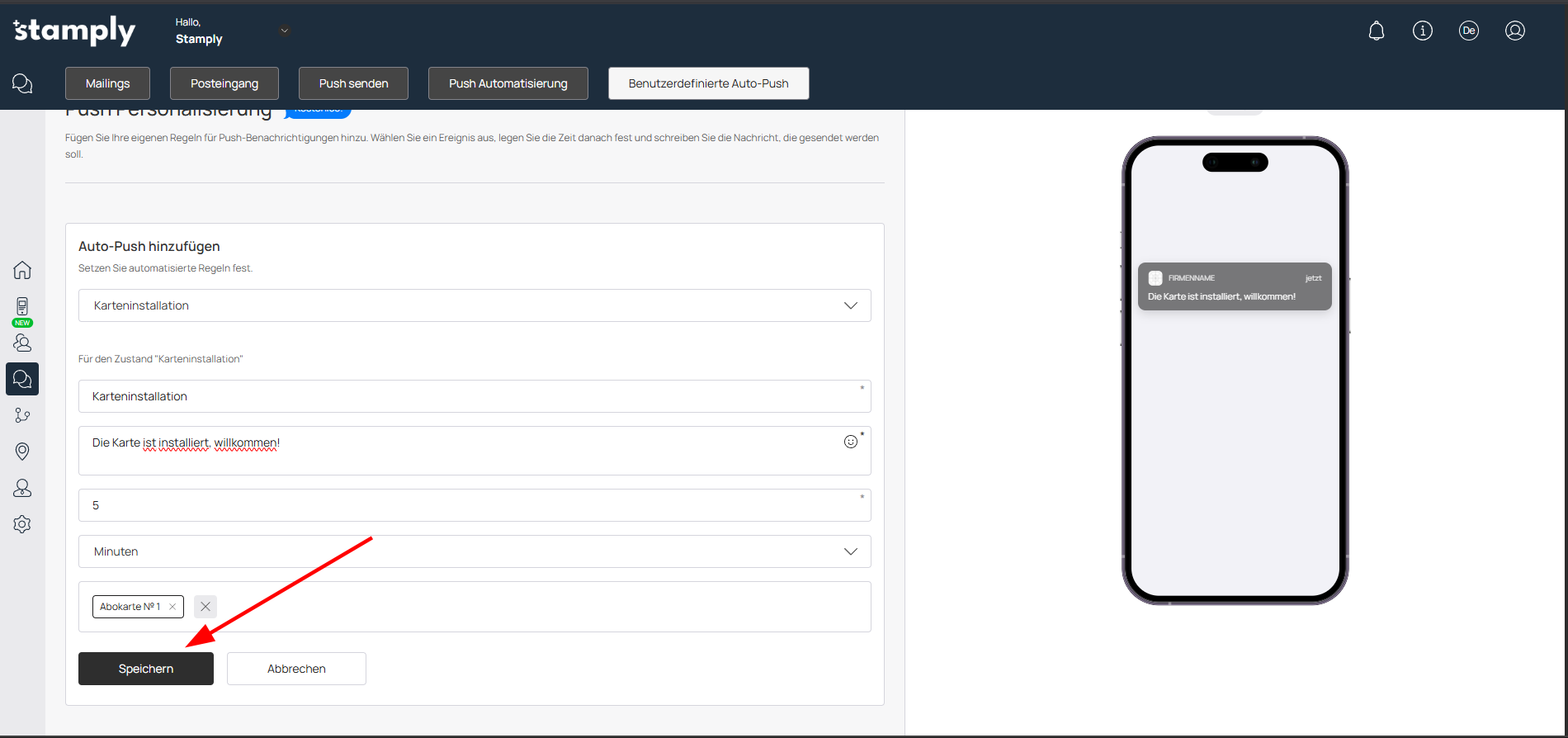This screenshot has width=1568, height=738.
Task: Switch to the Push Automatisierung tab
Action: 508,83
